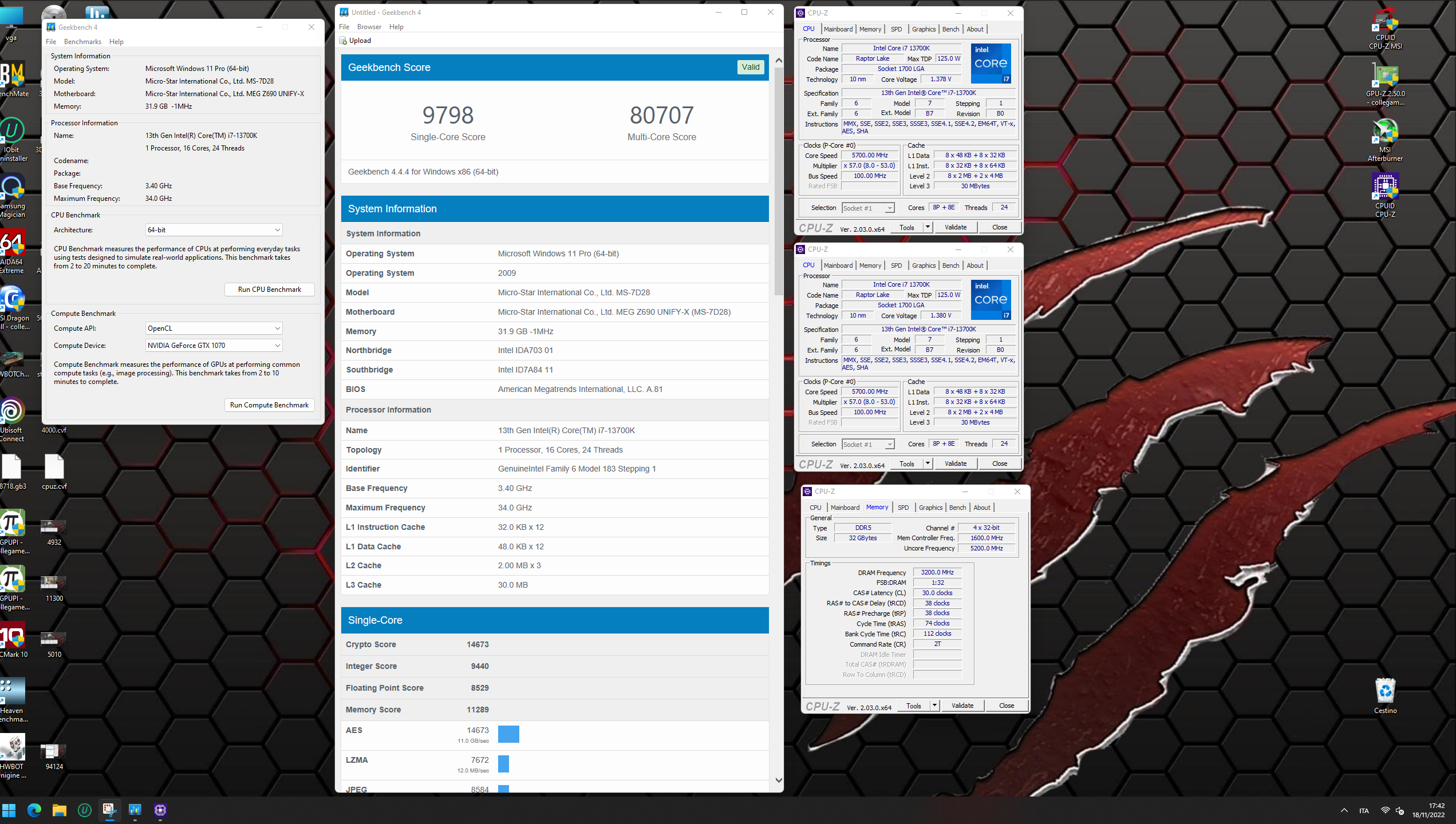Switch to Geekbench in the taskbar
Image resolution: width=1456 pixels, height=824 pixels.
(135, 810)
